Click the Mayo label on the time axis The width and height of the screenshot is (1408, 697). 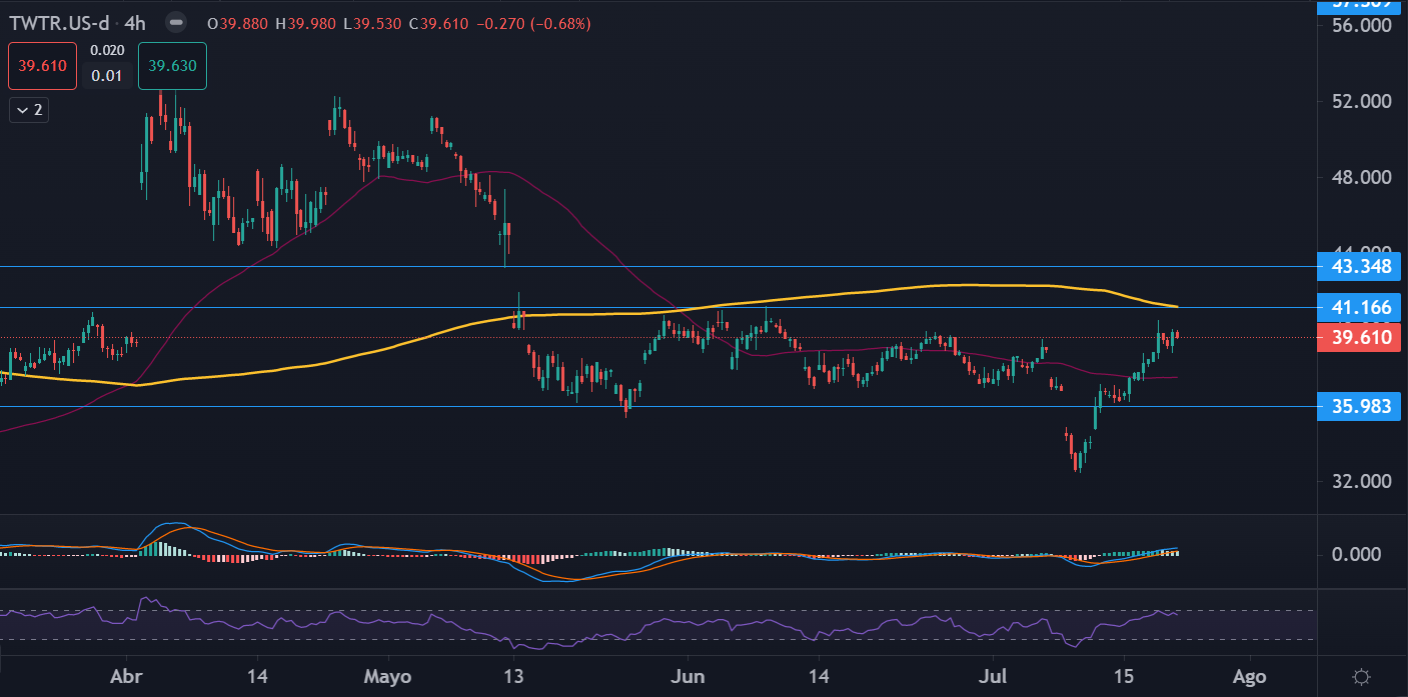point(388,676)
